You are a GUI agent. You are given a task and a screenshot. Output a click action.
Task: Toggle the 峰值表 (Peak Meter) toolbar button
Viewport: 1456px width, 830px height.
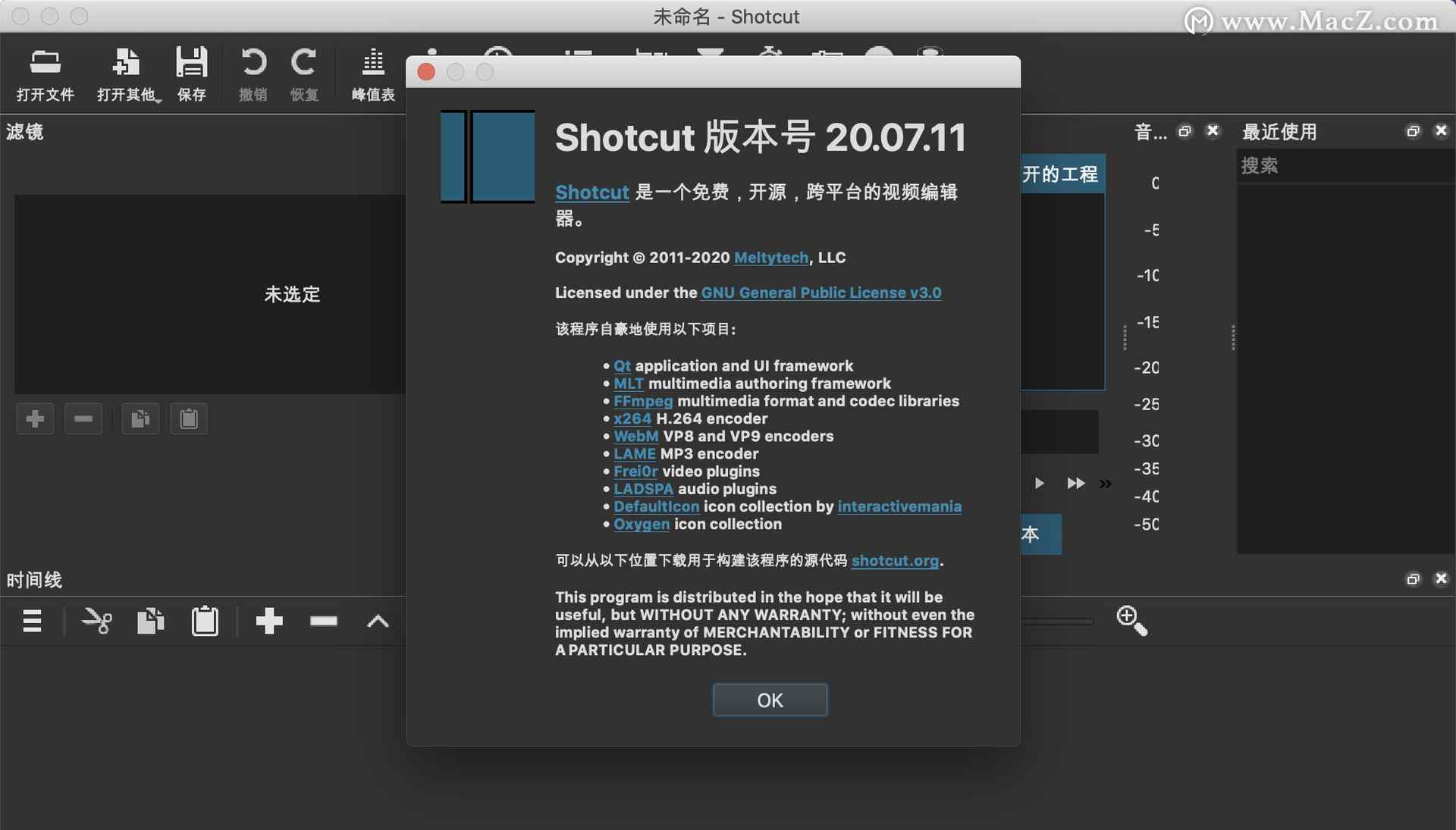[373, 74]
